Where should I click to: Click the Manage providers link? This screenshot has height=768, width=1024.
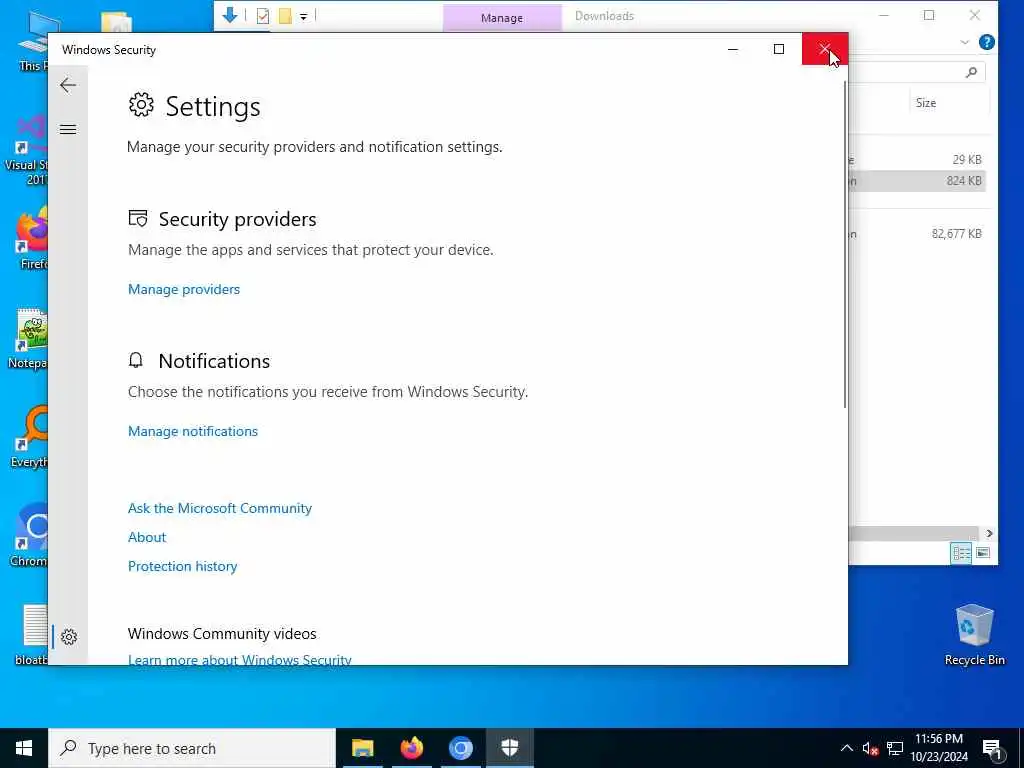(x=184, y=289)
